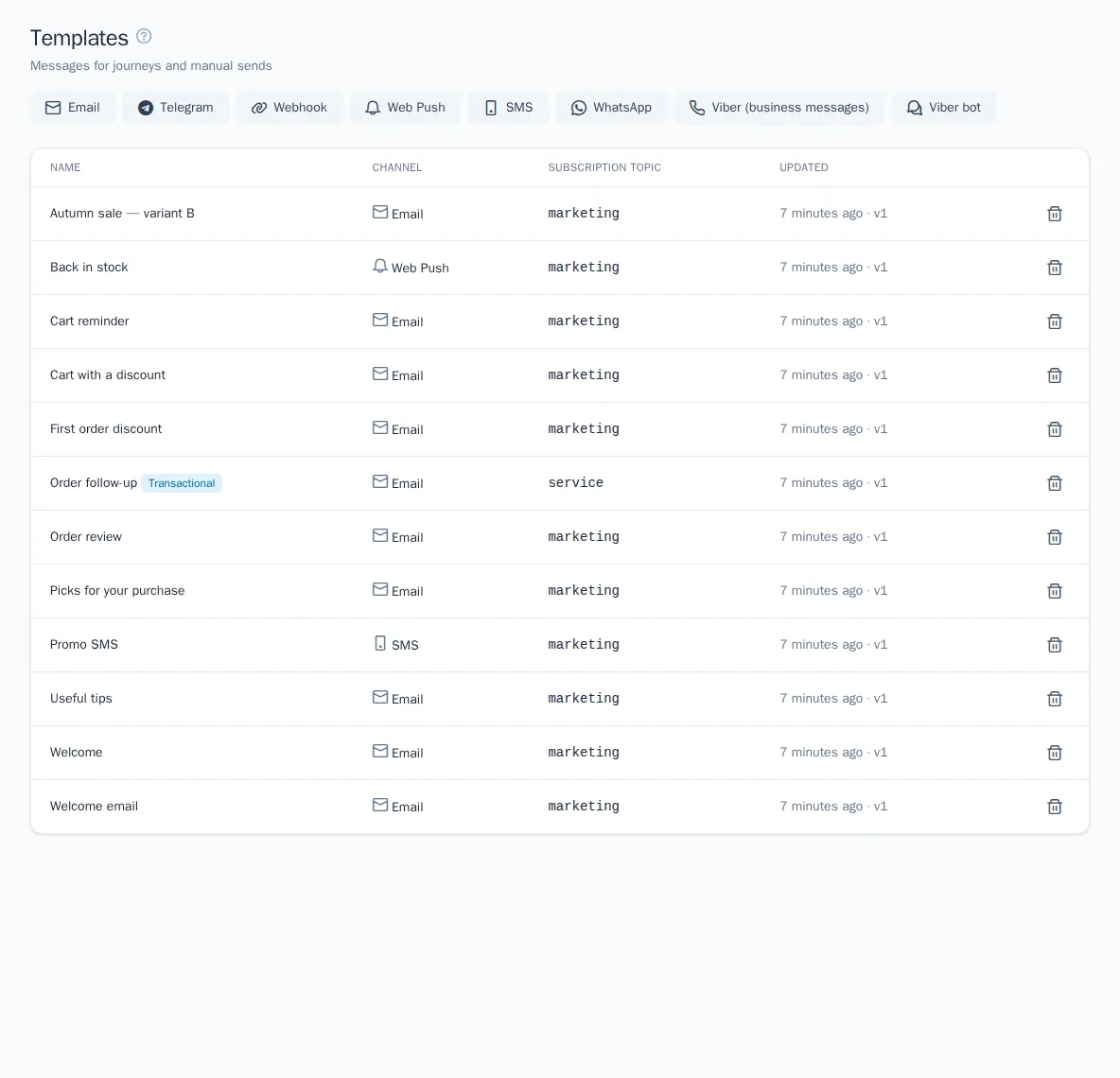This screenshot has height=1078, width=1120.
Task: Create a new SMS template
Action: 509,108
